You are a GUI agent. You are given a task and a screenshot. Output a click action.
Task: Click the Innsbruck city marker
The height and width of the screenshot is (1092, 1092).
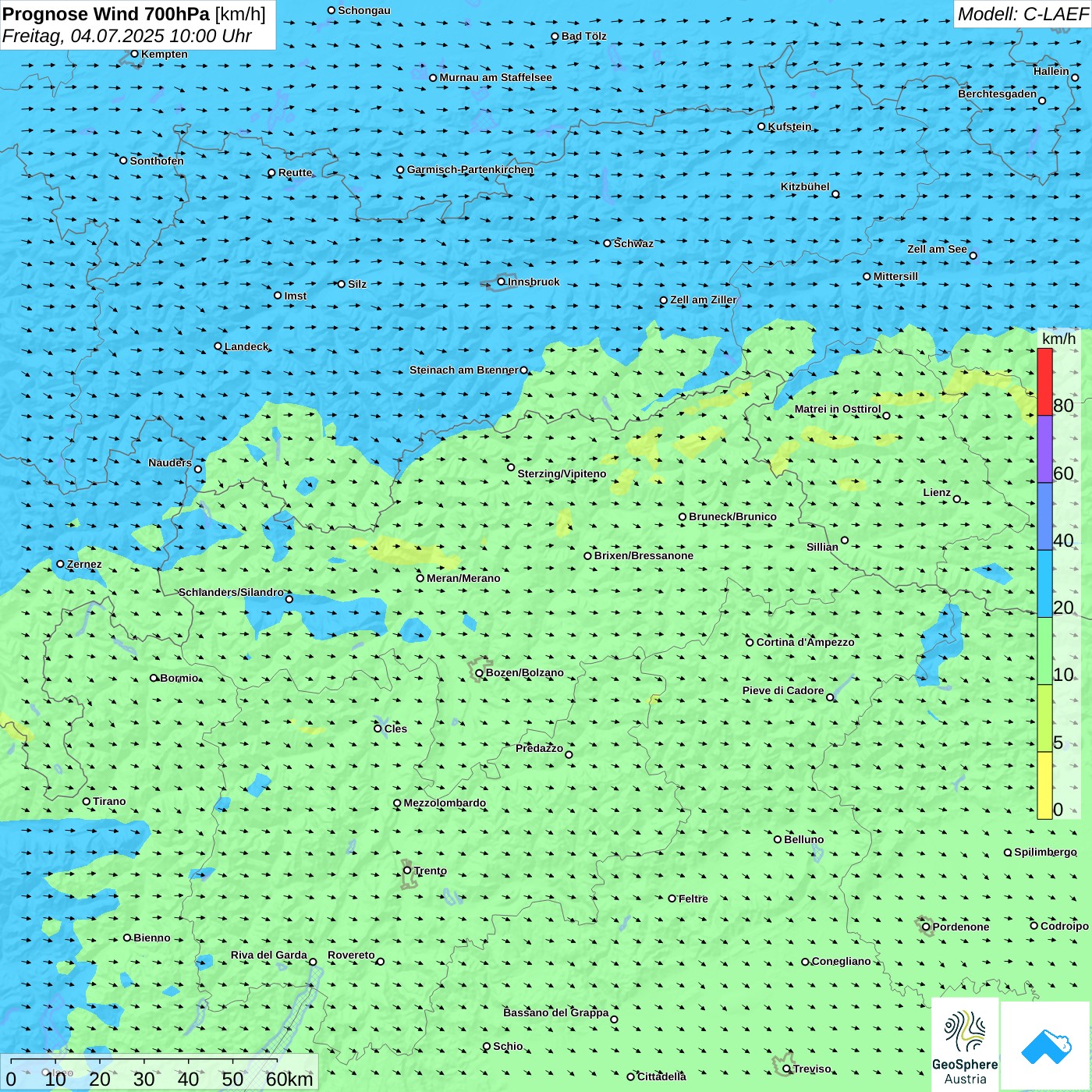pyautogui.click(x=502, y=282)
